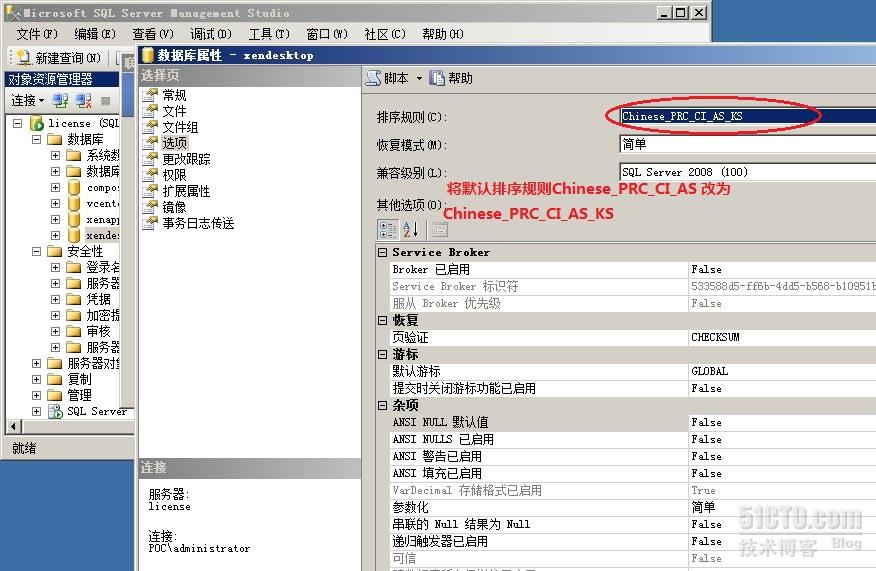Select the 管理 tree item
876x571 pixels.
click(x=79, y=396)
